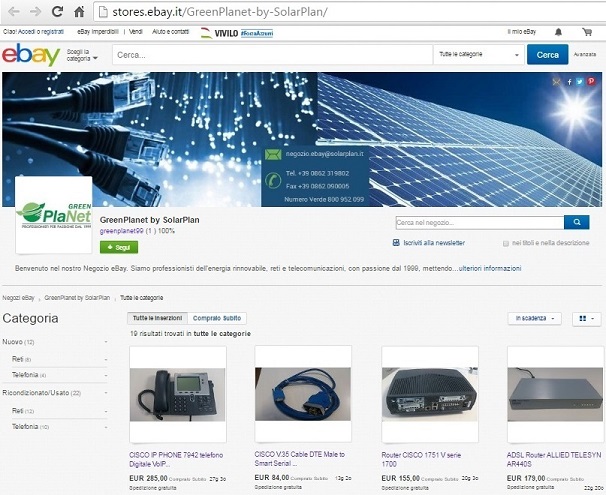This screenshot has width=606, height=495.
Task: Open the notifications bell icon
Action: pos(558,32)
